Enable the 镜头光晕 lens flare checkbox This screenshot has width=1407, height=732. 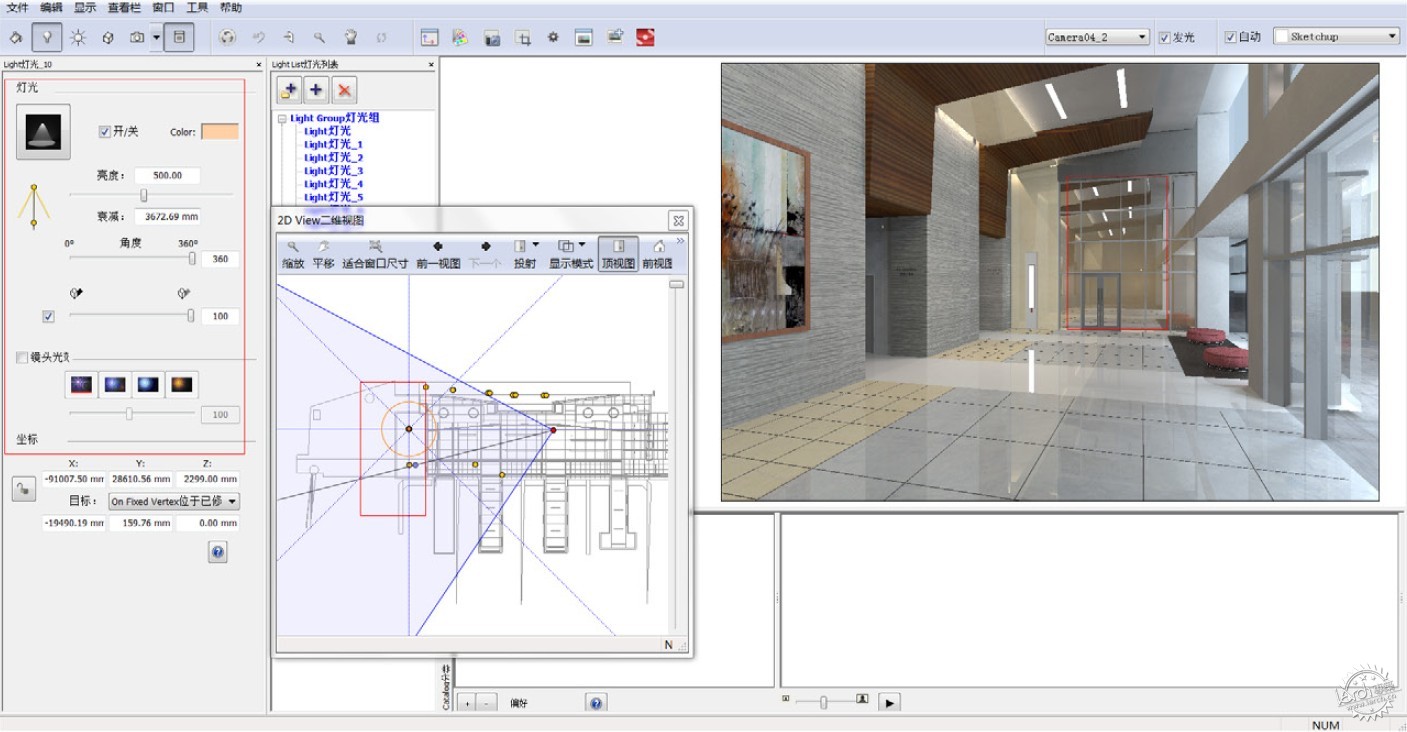click(23, 357)
